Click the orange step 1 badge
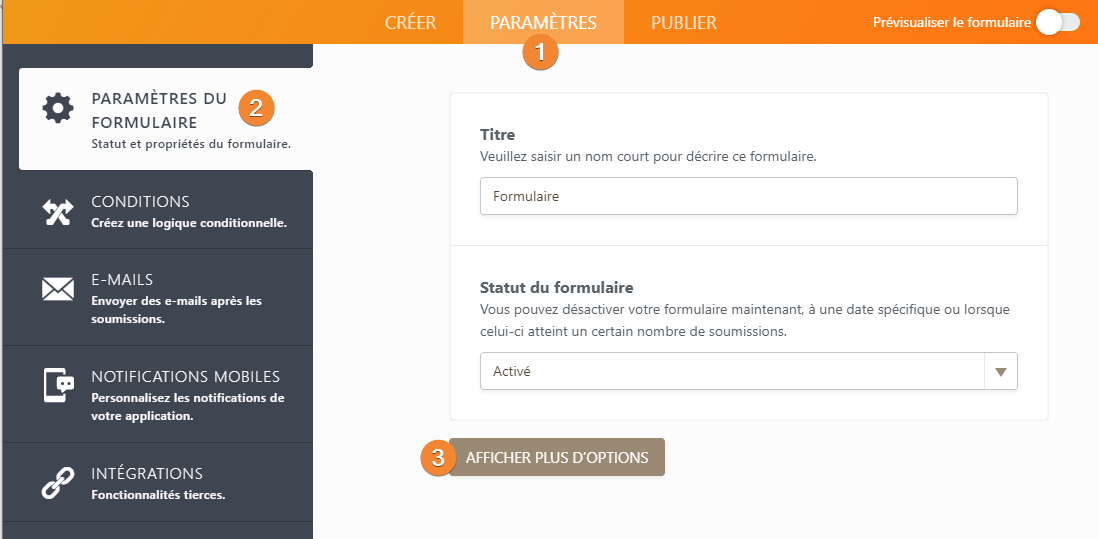Viewport: 1098px width, 539px height. 540,52
